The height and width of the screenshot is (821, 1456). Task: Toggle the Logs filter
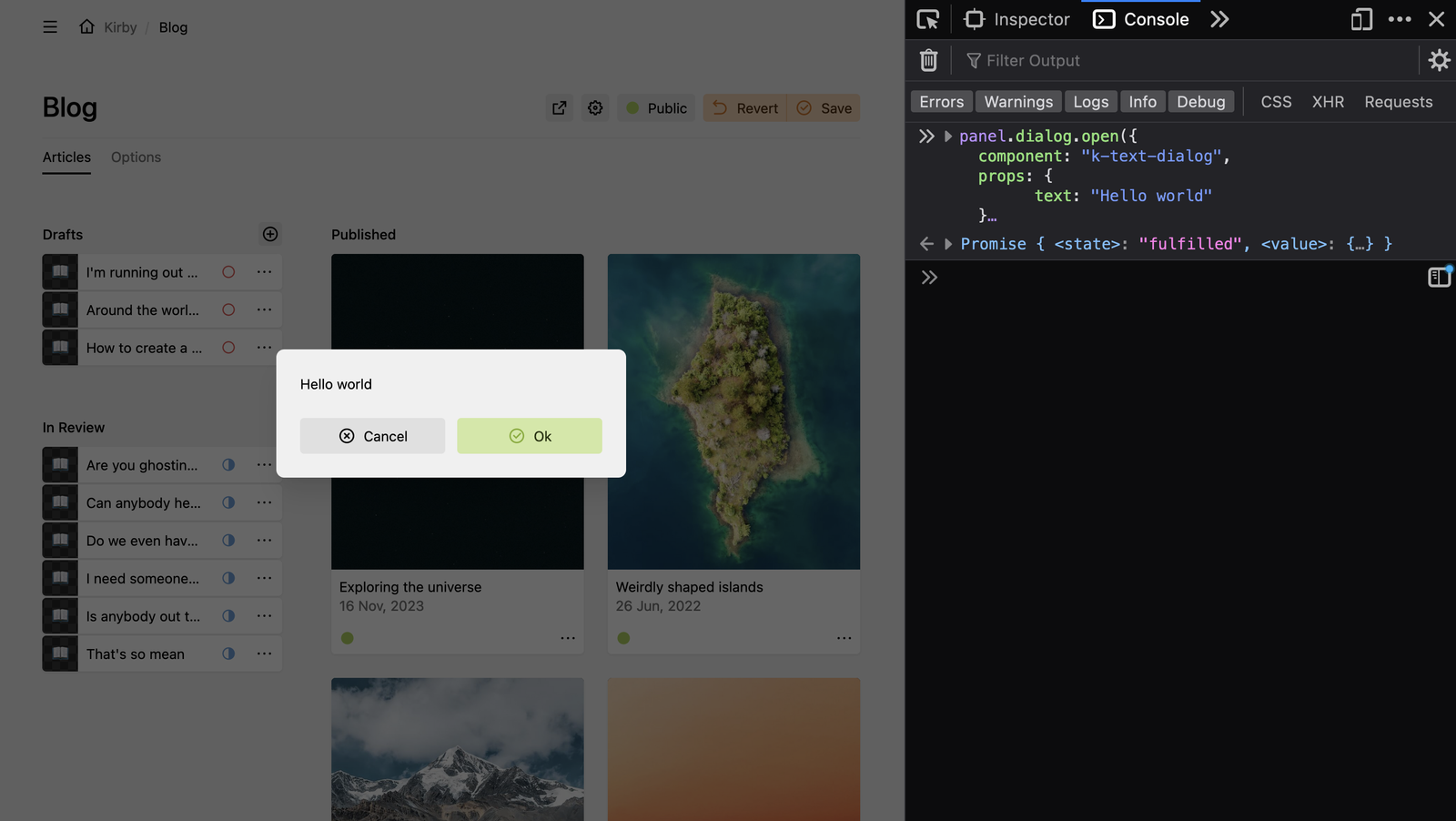pyautogui.click(x=1090, y=102)
